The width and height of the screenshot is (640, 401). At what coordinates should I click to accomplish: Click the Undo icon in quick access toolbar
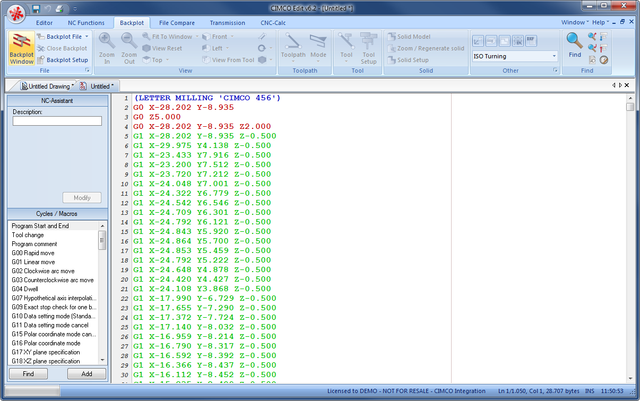click(x=48, y=9)
